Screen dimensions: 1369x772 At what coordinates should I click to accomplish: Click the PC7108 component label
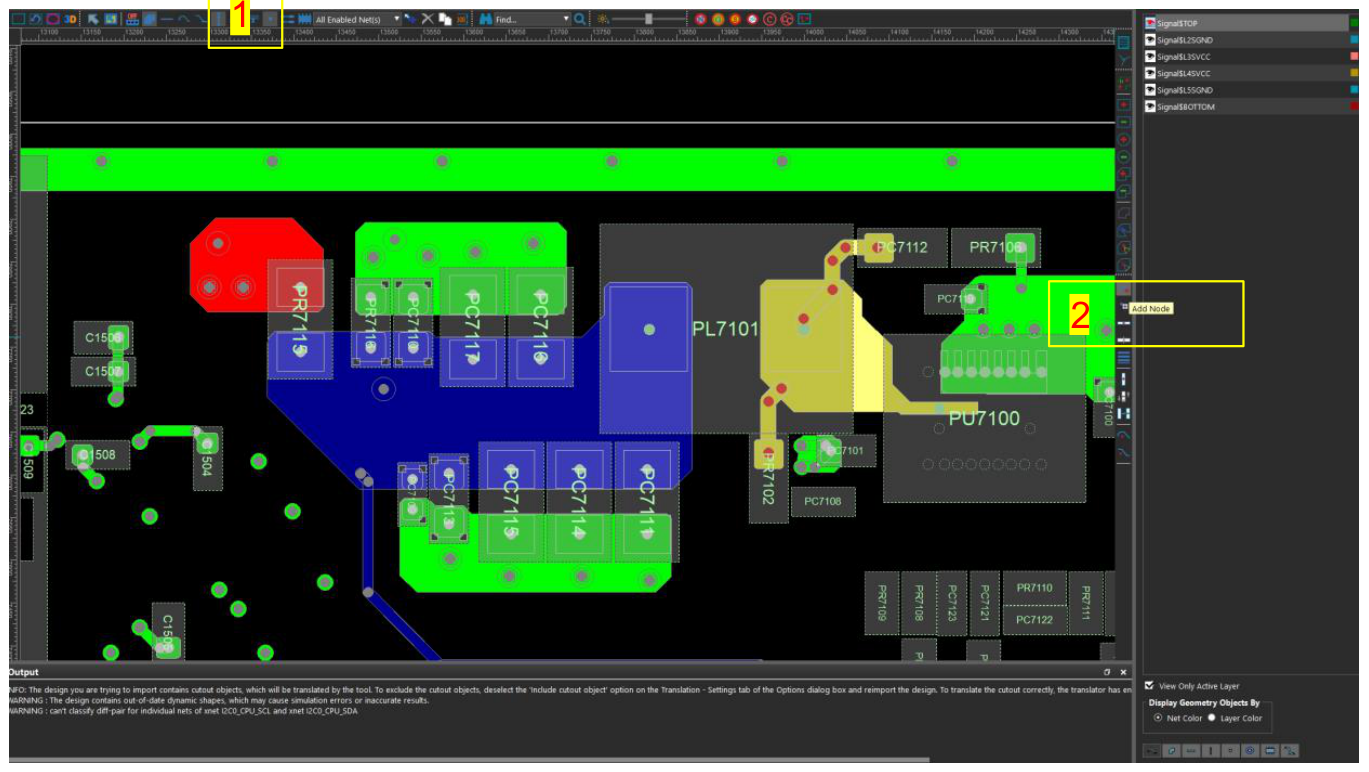[823, 501]
